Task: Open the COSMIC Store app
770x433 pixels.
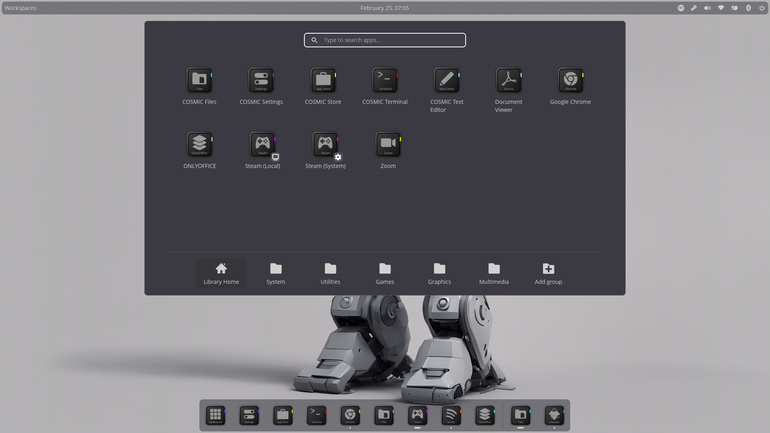Action: (323, 86)
